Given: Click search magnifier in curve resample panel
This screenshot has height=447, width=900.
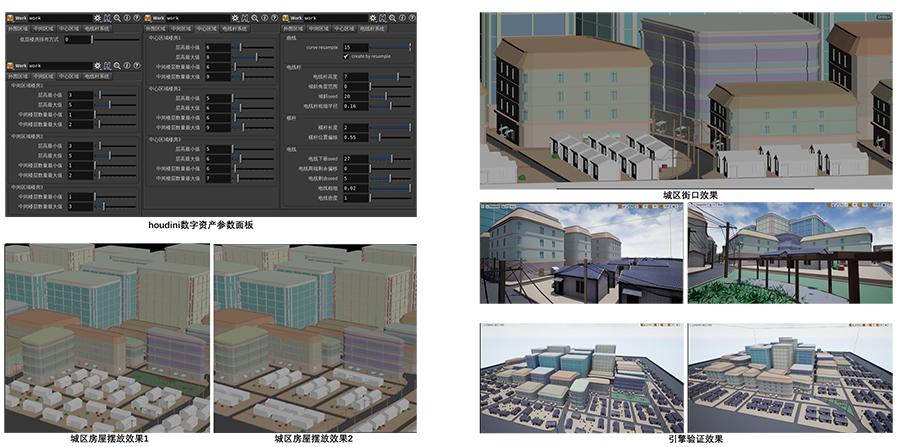Looking at the screenshot, I should coord(393,18).
